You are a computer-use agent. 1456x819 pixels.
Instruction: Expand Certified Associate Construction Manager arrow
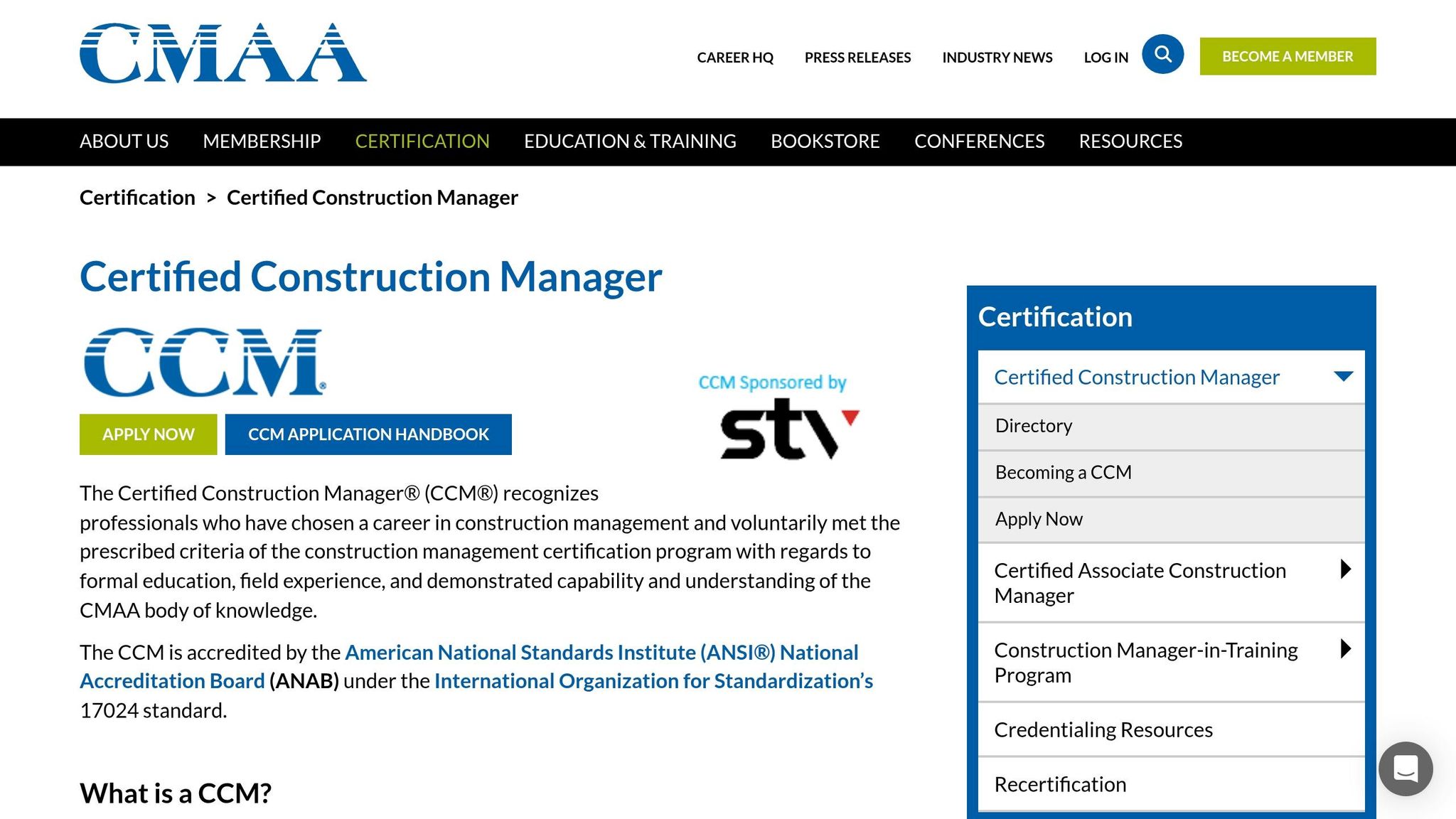pos(1345,569)
